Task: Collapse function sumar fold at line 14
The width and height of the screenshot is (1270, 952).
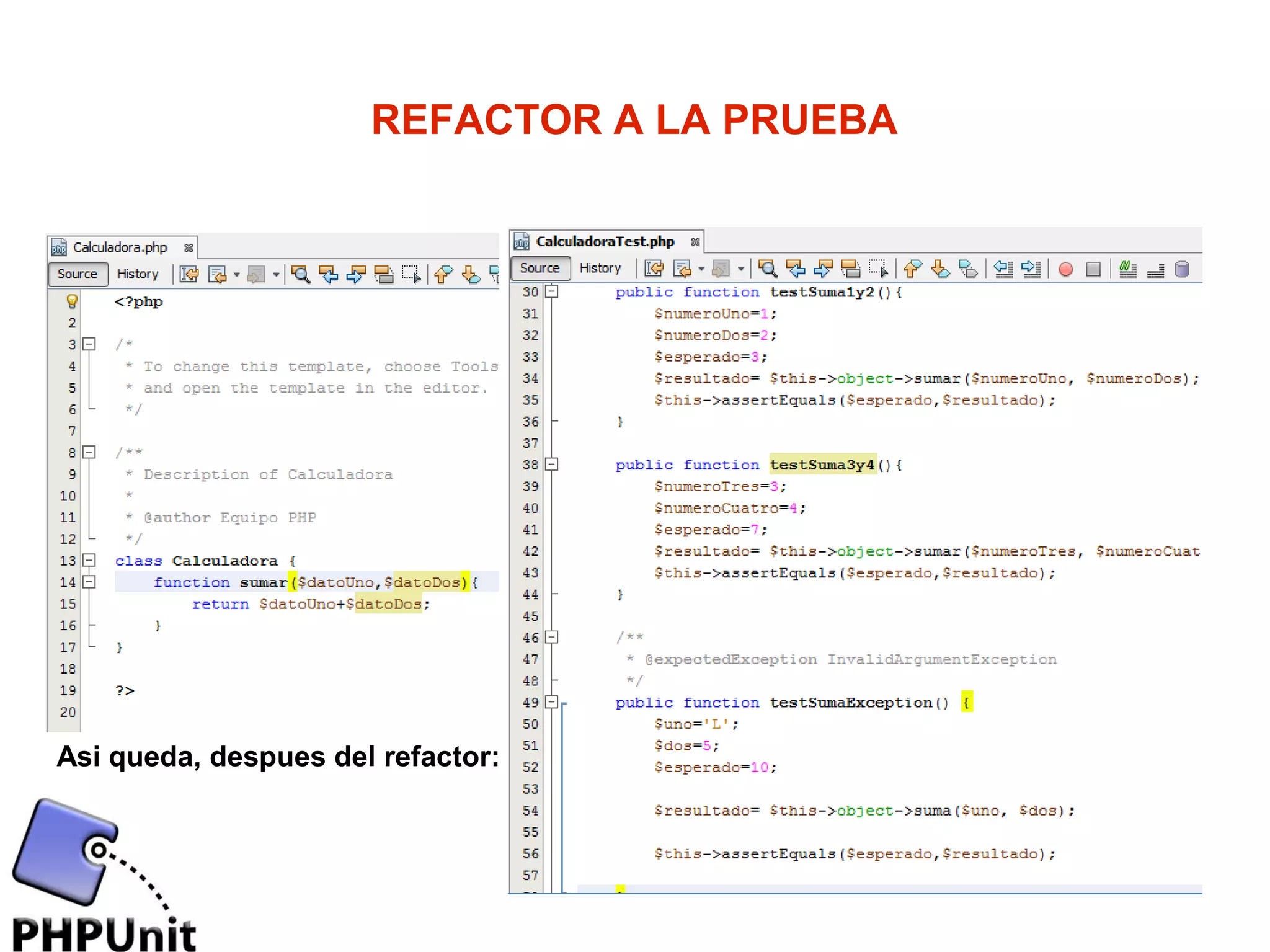Action: 89,582
